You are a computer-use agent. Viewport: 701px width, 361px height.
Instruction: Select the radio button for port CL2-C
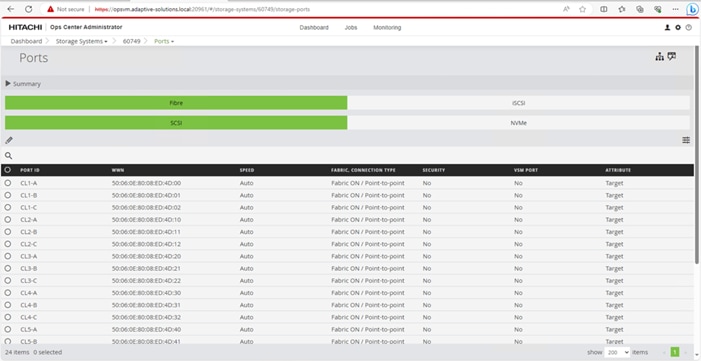coord(8,244)
